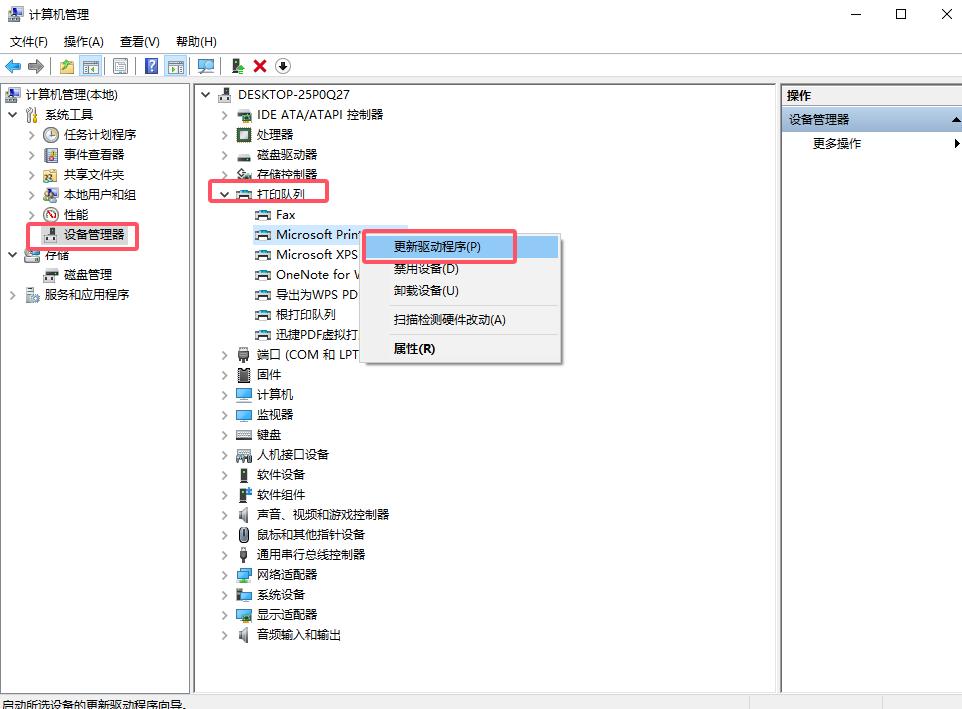Expand the 显示适配器 node

[225, 614]
